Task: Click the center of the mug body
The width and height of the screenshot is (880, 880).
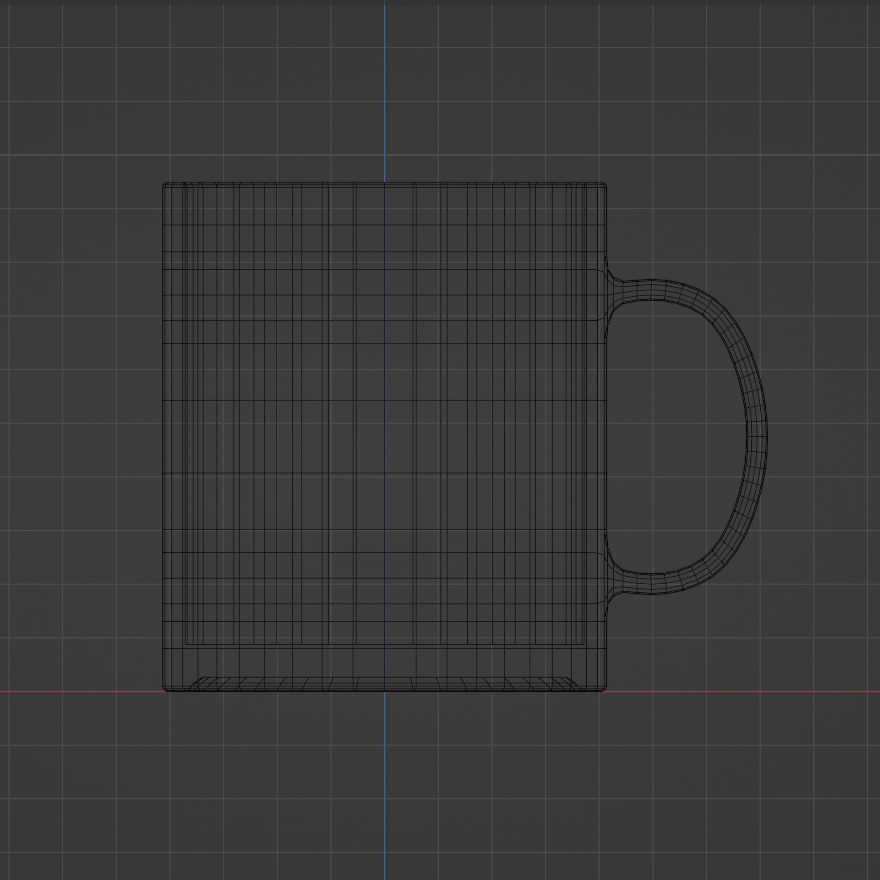Action: click(385, 435)
